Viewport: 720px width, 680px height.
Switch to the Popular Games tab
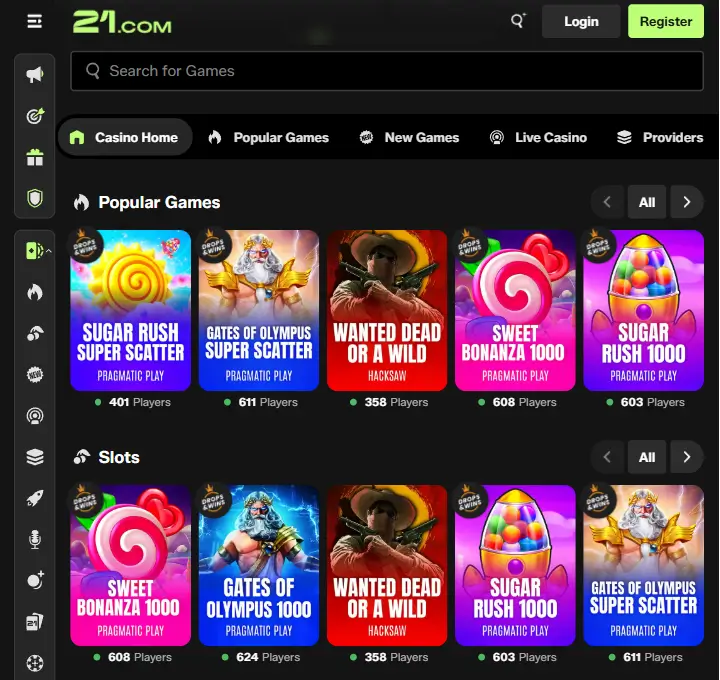coord(269,137)
